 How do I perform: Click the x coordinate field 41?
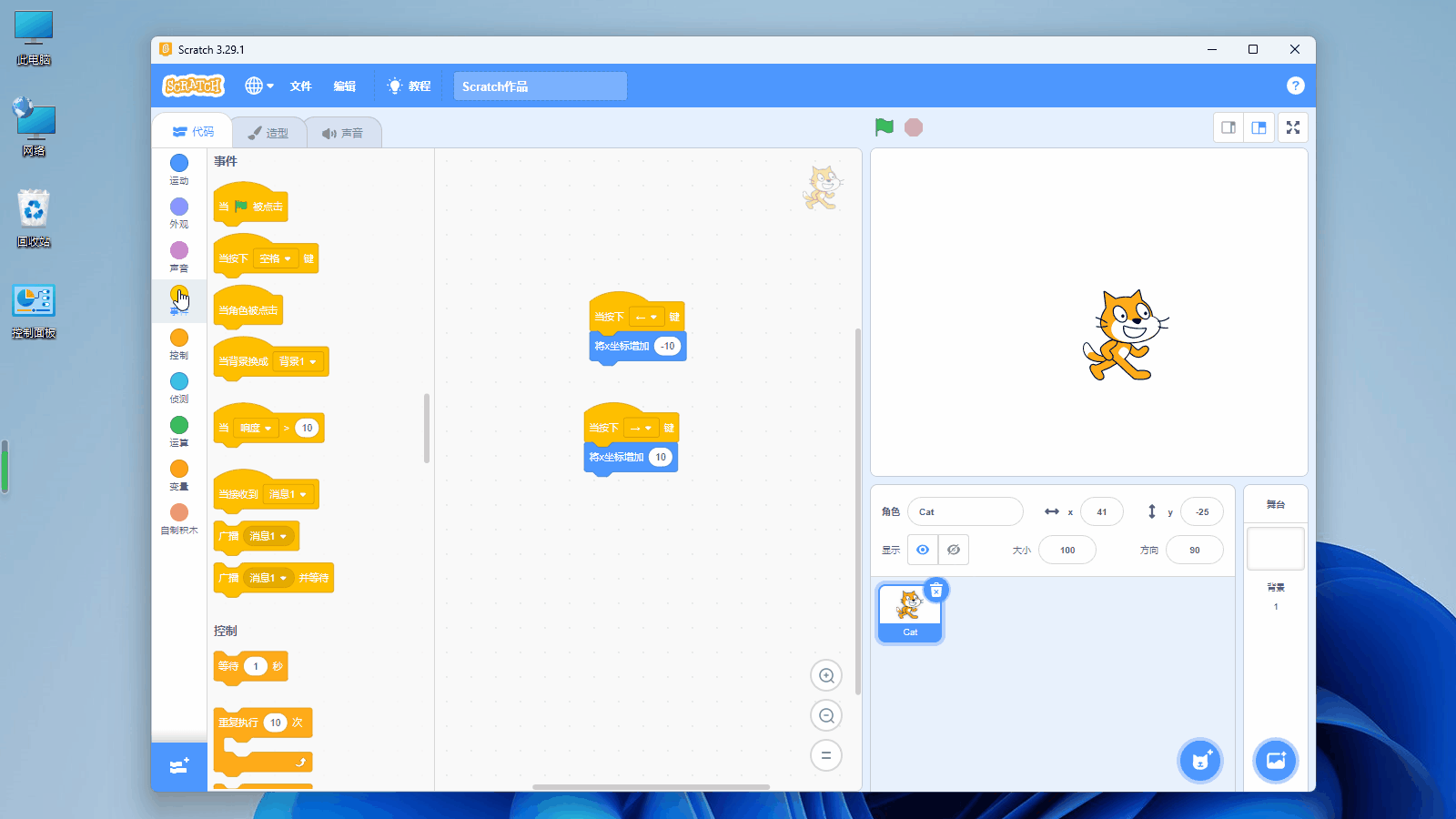click(1102, 511)
